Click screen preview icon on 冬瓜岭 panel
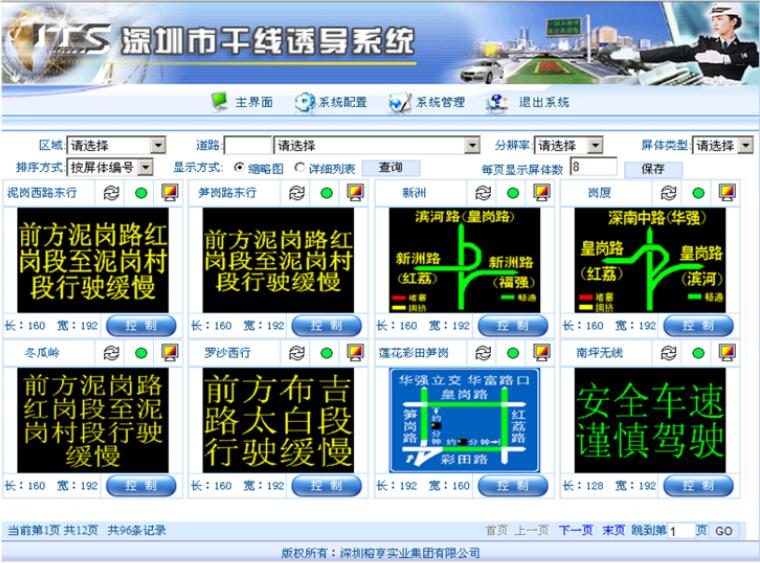This screenshot has height=563, width=760. click(x=169, y=353)
